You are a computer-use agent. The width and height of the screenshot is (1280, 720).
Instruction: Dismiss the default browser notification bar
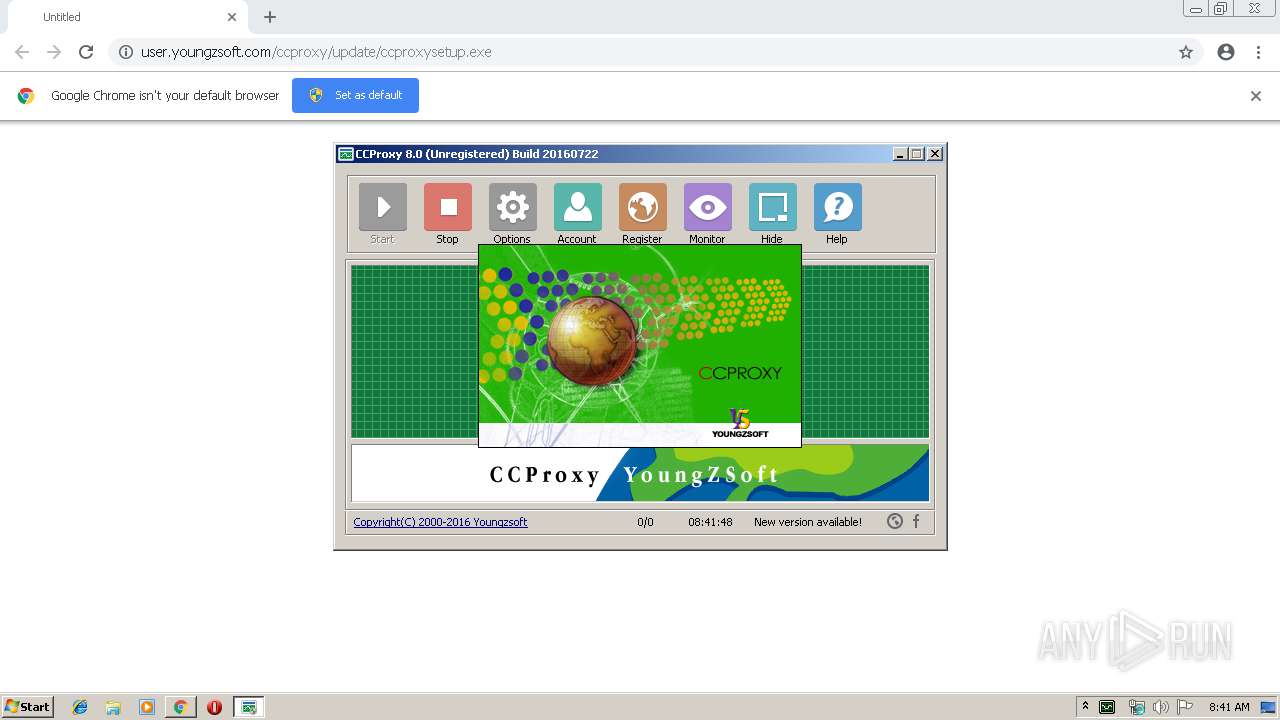pyautogui.click(x=1256, y=96)
